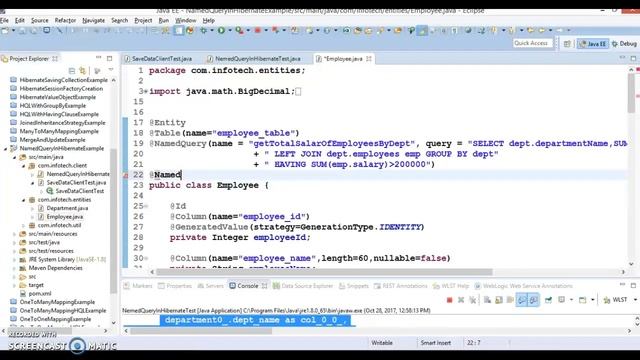This screenshot has width=640, height=360.
Task: Click the editor vertical scrollbar
Action: pyautogui.click(x=631, y=93)
